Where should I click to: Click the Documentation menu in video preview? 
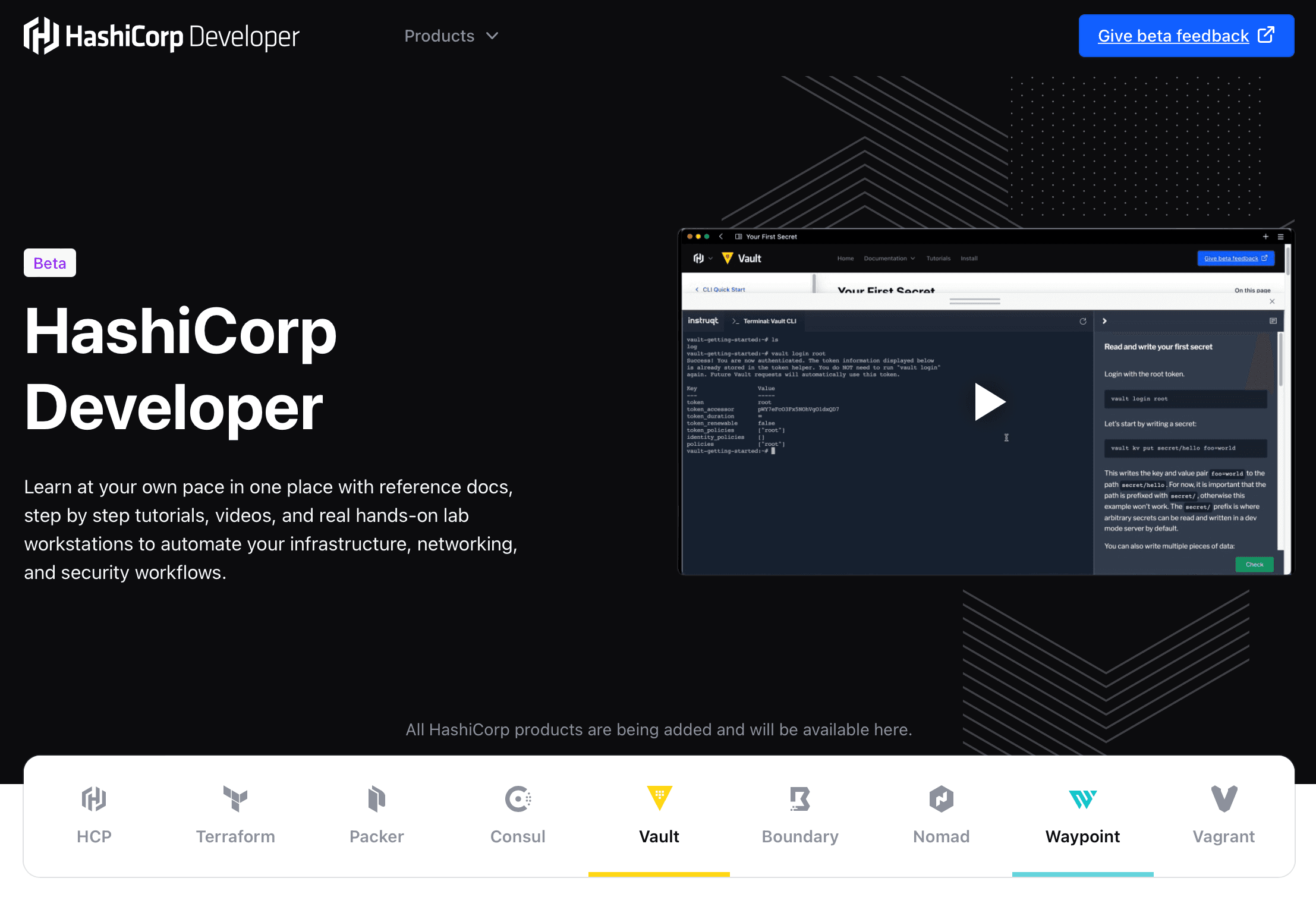889,258
